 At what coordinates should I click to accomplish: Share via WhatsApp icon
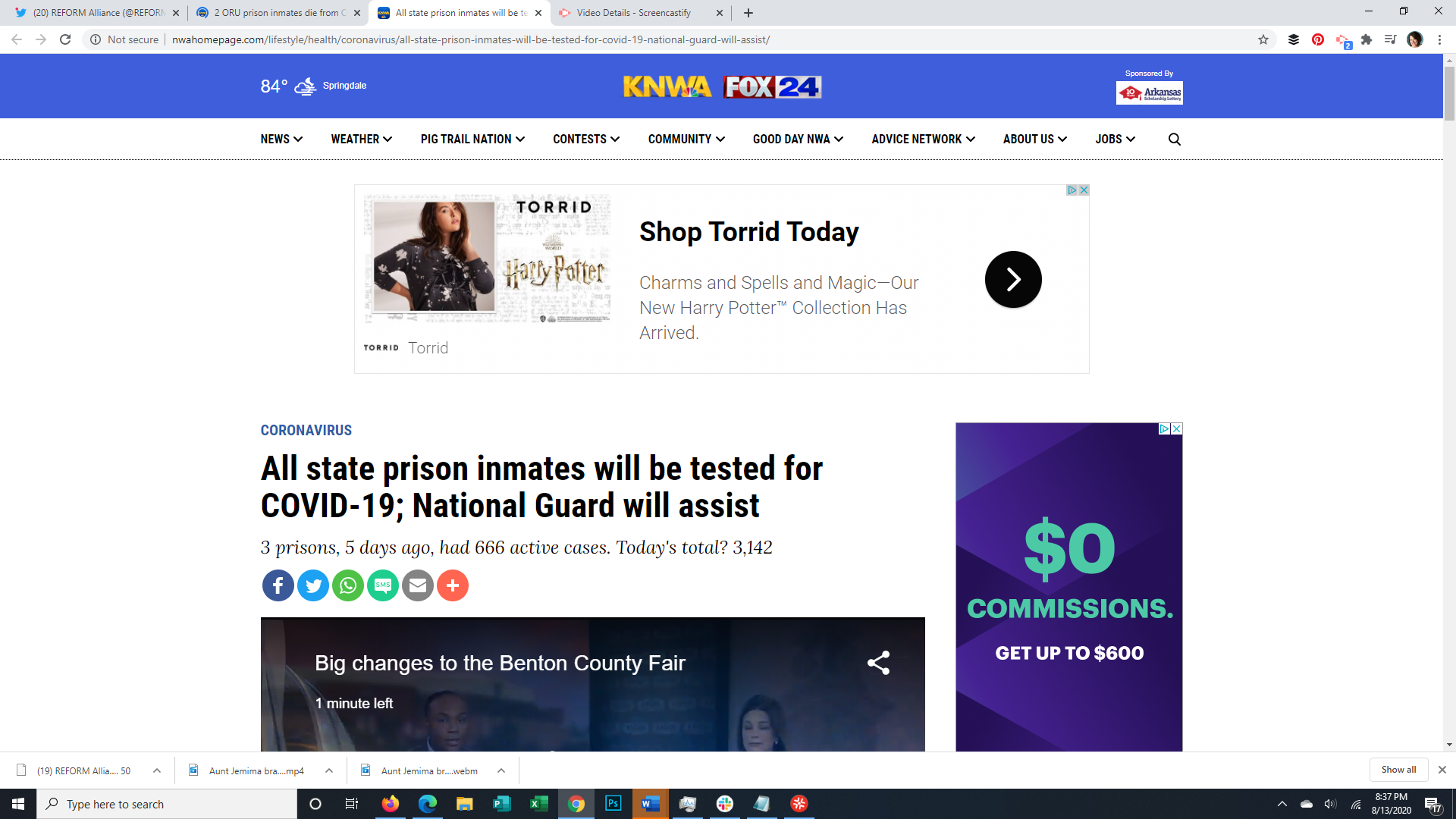coord(348,585)
